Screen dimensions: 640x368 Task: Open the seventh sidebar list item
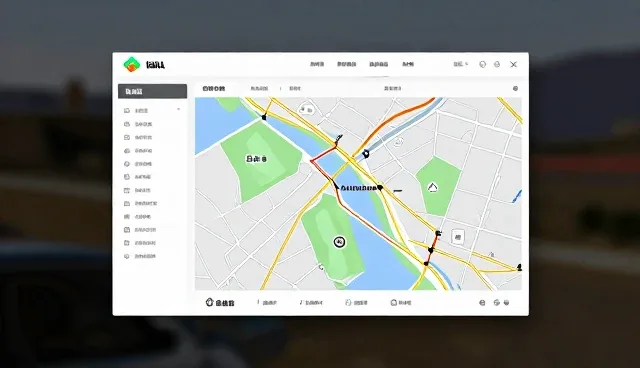138,190
